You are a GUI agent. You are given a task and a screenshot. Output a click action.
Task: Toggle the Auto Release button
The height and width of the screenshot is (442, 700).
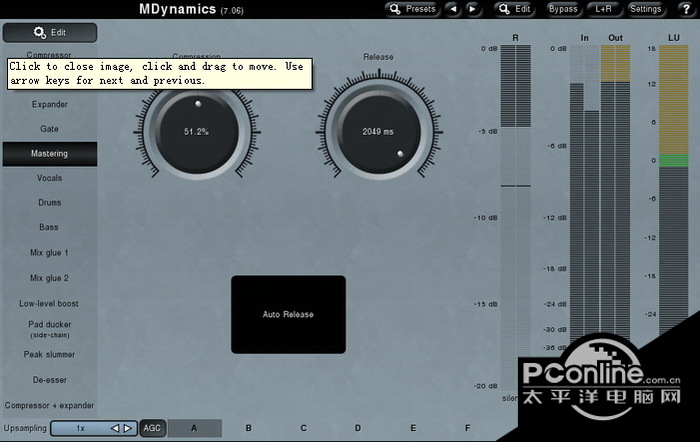(x=288, y=314)
